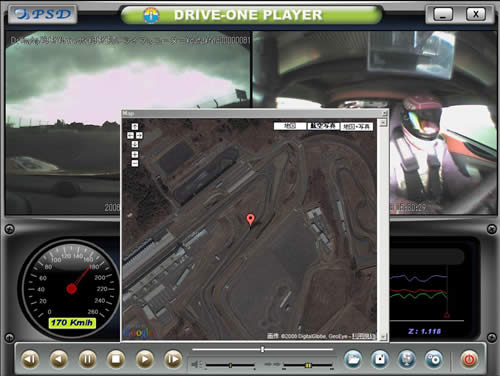Click the Drive-One Player lighthouse logo
Screen dimensions: 500x376
[151, 15]
